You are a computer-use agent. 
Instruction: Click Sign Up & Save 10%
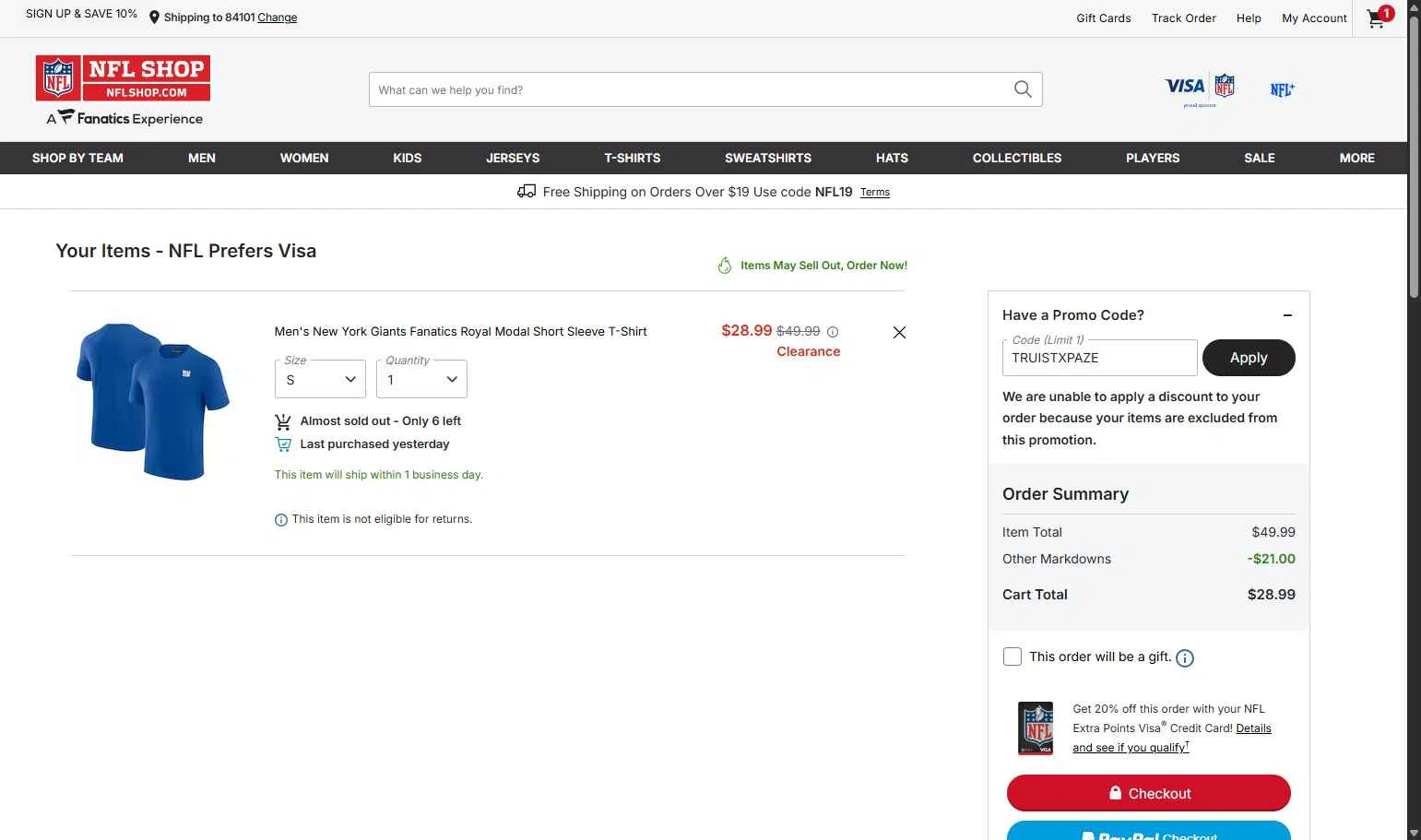tap(81, 14)
